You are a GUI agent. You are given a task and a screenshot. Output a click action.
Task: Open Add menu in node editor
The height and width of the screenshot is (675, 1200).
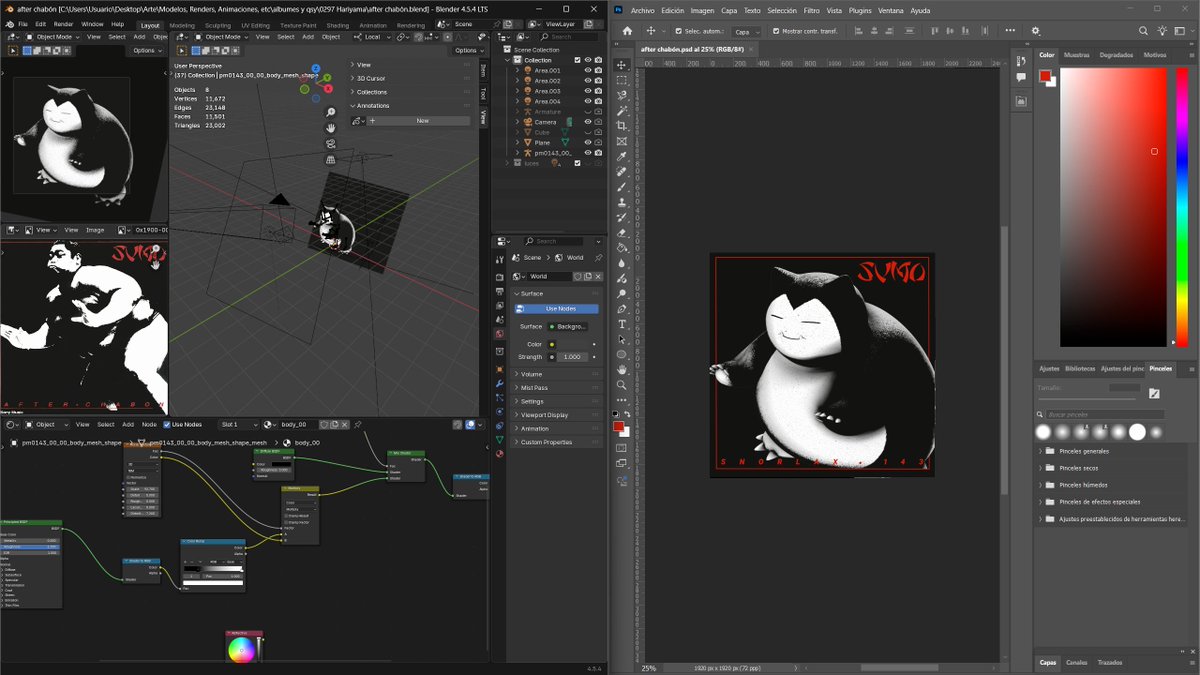tap(127, 424)
